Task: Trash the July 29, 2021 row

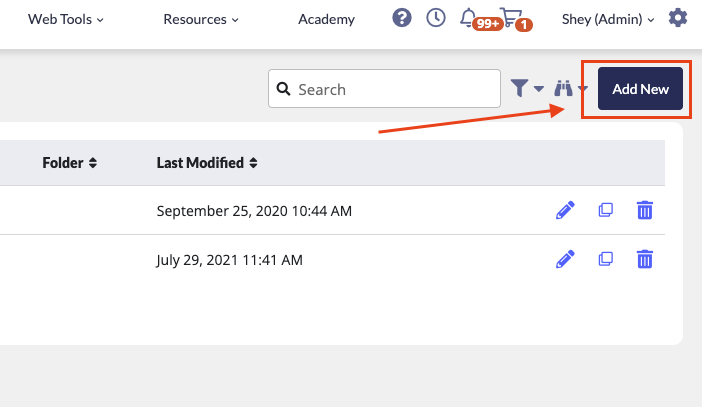Action: click(x=645, y=259)
